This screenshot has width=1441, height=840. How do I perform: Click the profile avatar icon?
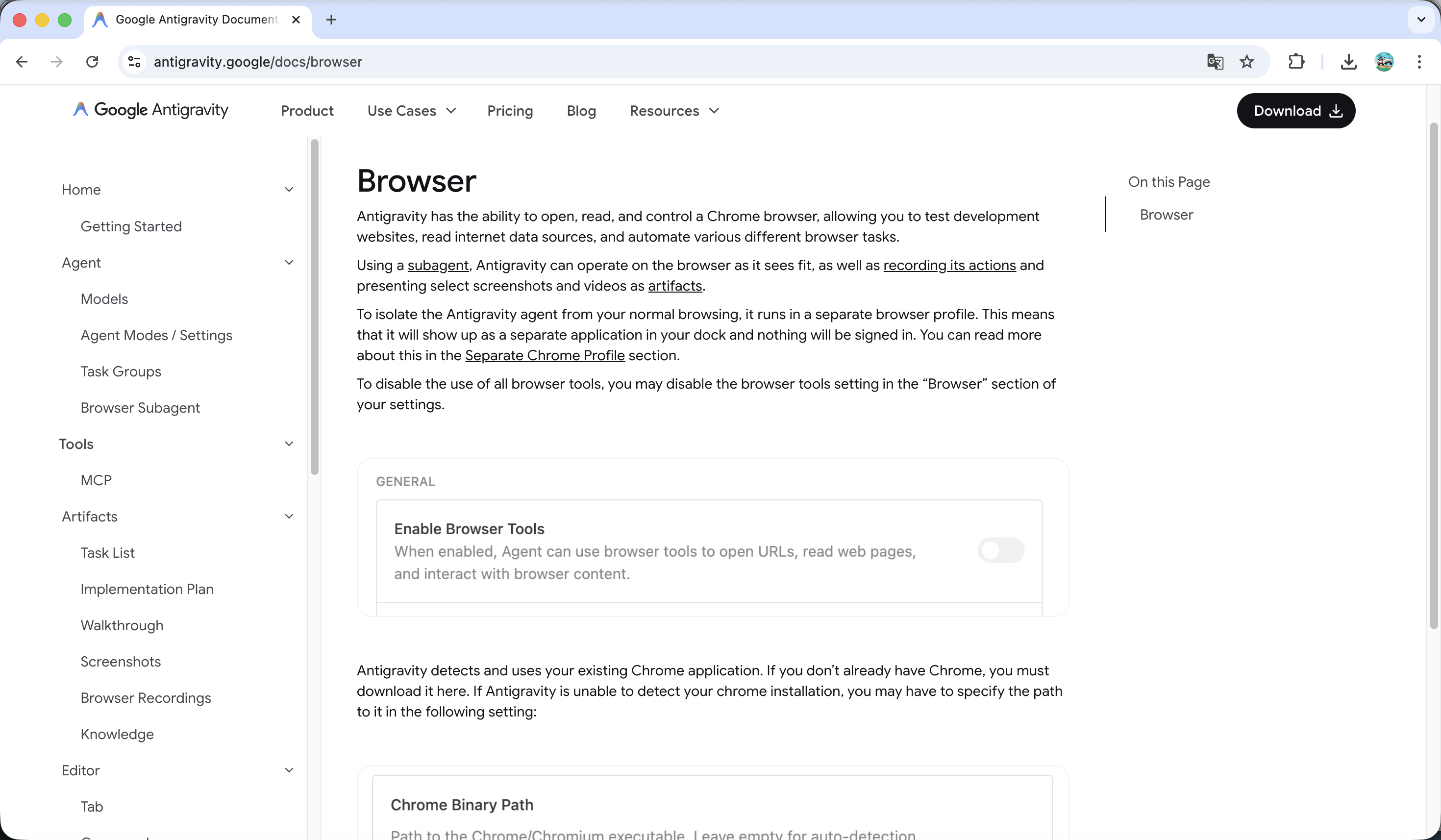[x=1384, y=62]
